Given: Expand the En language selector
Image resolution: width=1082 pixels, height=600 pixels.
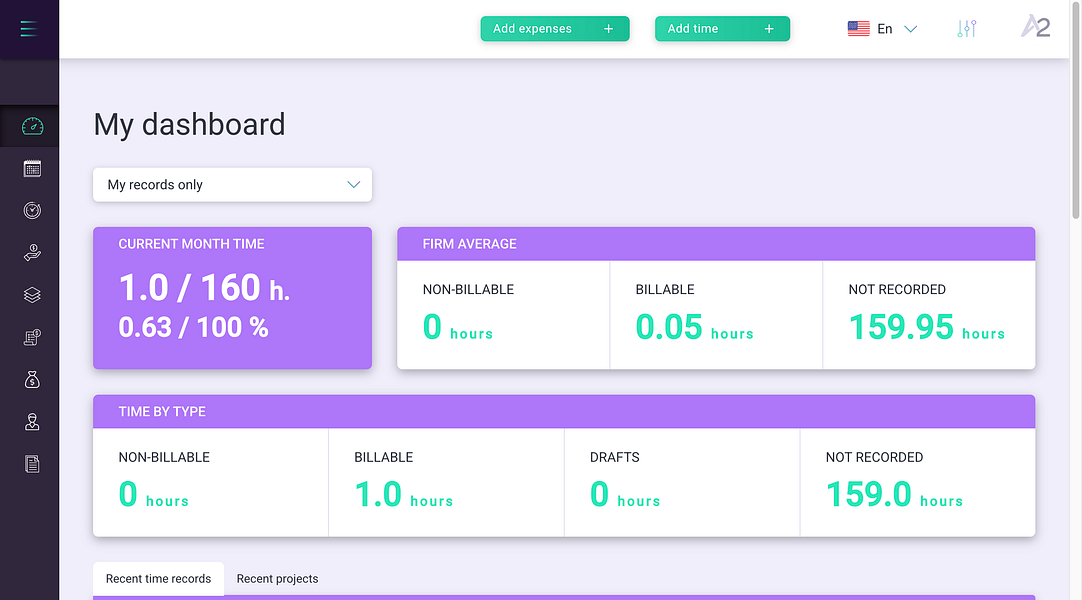Looking at the screenshot, I should pyautogui.click(x=883, y=29).
